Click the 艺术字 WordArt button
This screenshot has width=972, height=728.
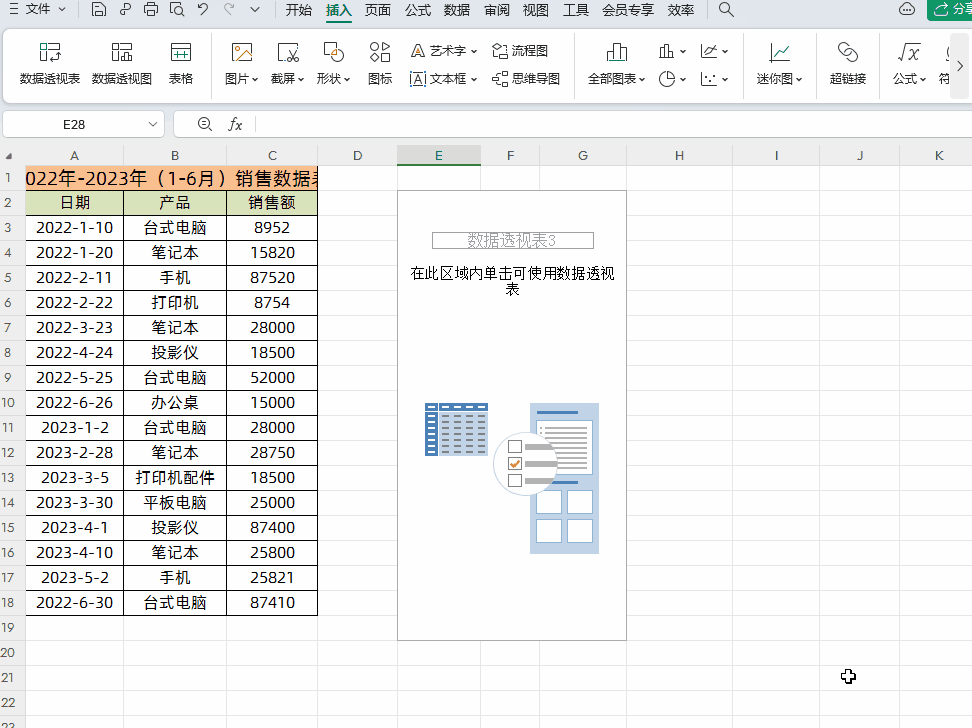[443, 51]
